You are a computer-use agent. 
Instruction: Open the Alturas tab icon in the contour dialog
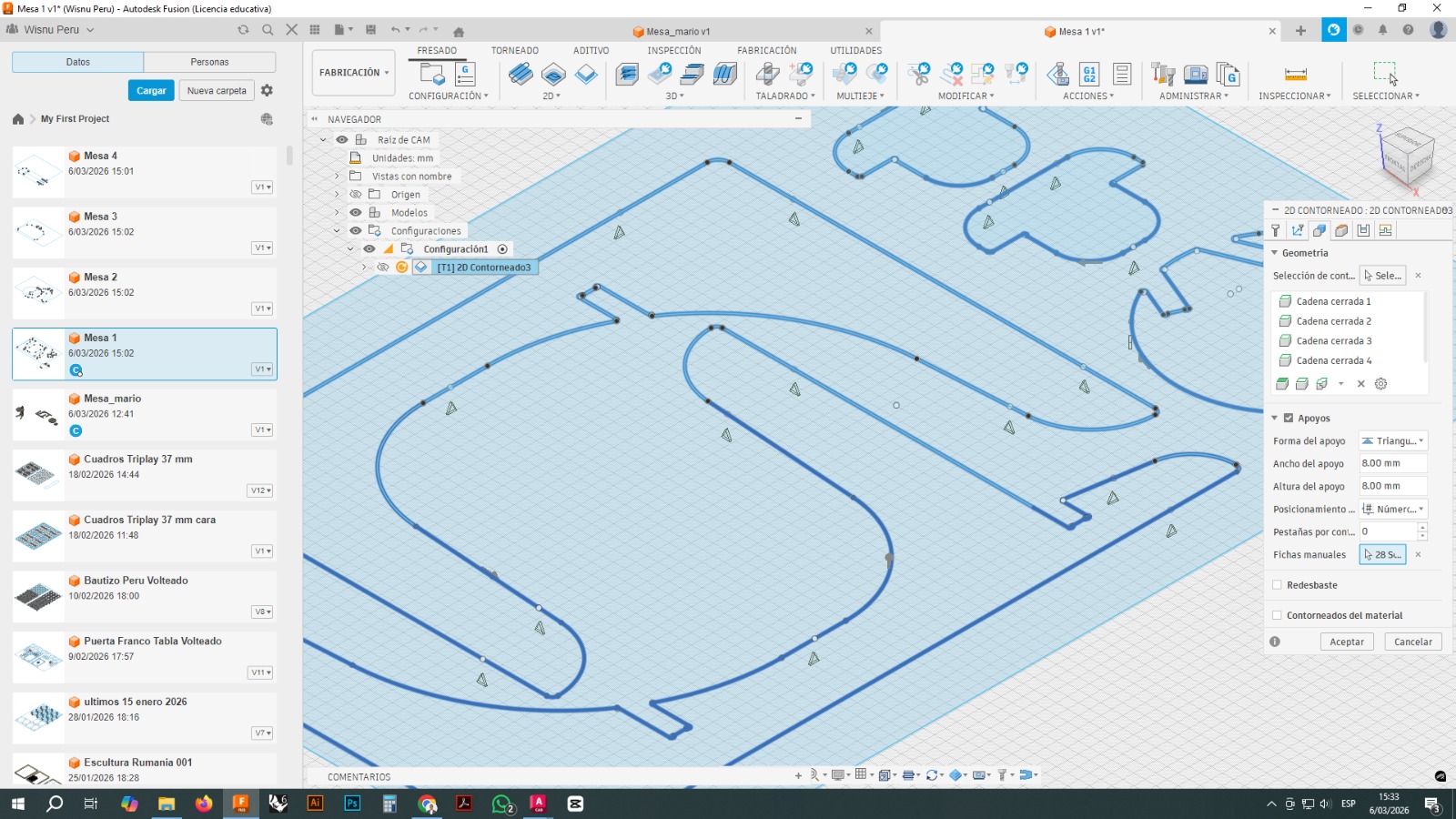[1340, 230]
